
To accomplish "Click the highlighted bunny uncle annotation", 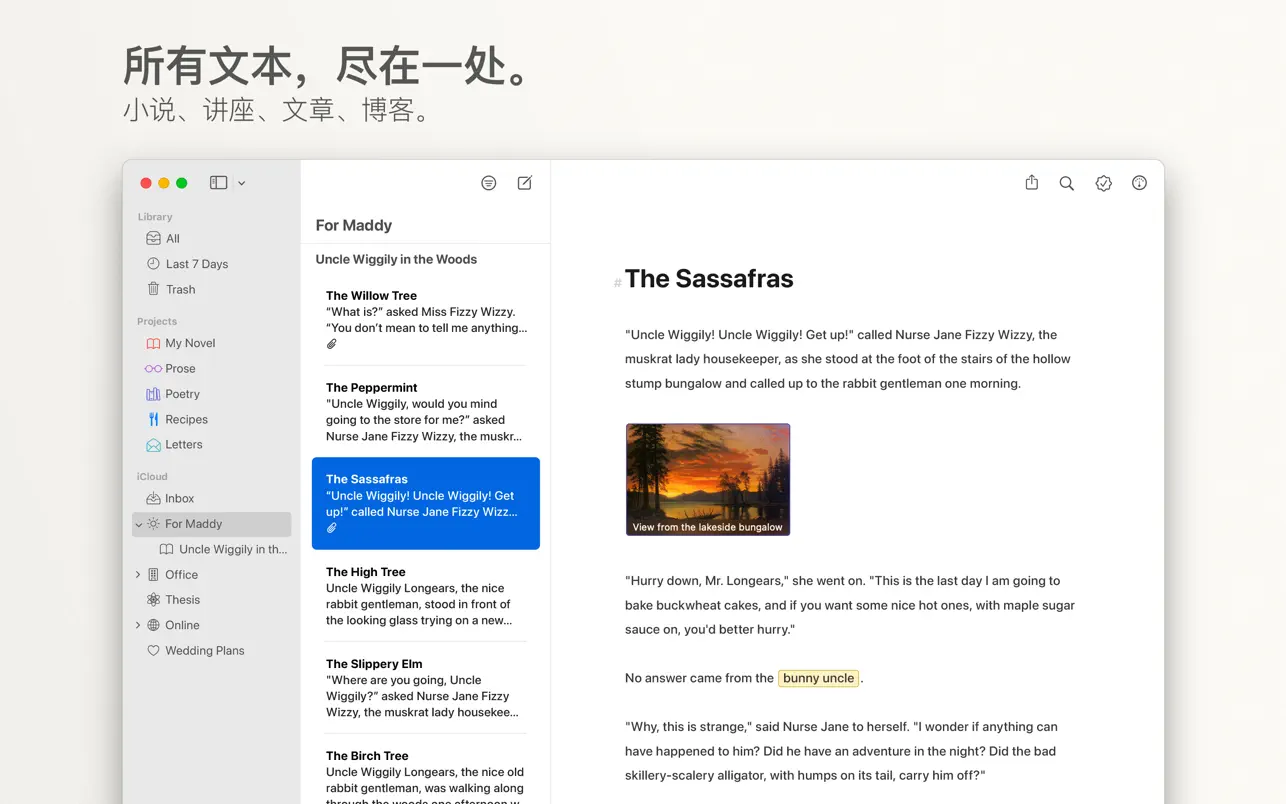I will click(x=818, y=678).
